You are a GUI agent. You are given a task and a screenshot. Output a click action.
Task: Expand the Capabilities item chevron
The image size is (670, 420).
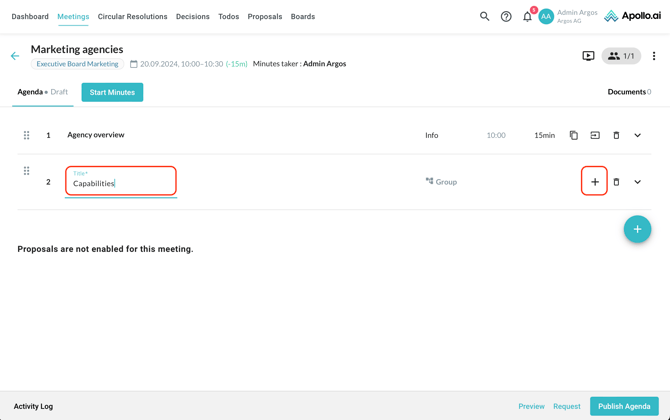pos(637,182)
